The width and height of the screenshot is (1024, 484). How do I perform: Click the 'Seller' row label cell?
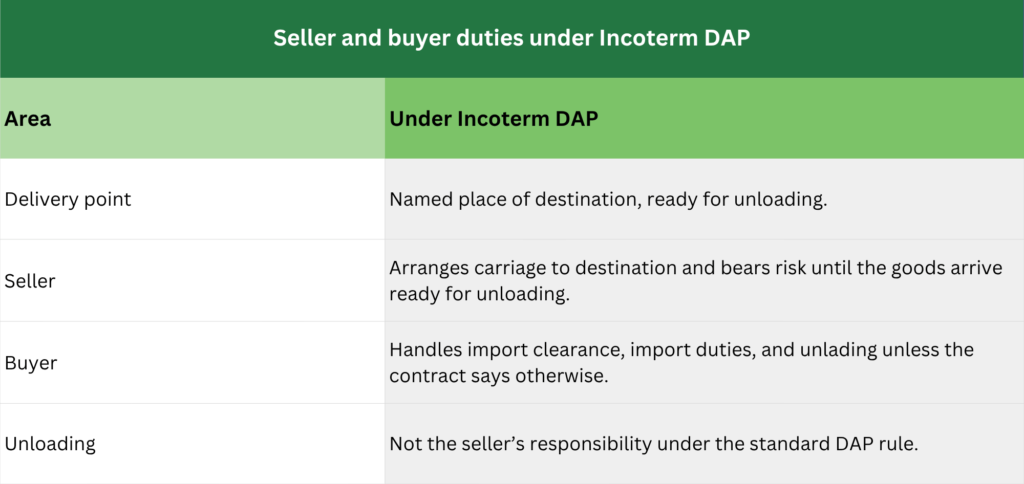[192, 281]
